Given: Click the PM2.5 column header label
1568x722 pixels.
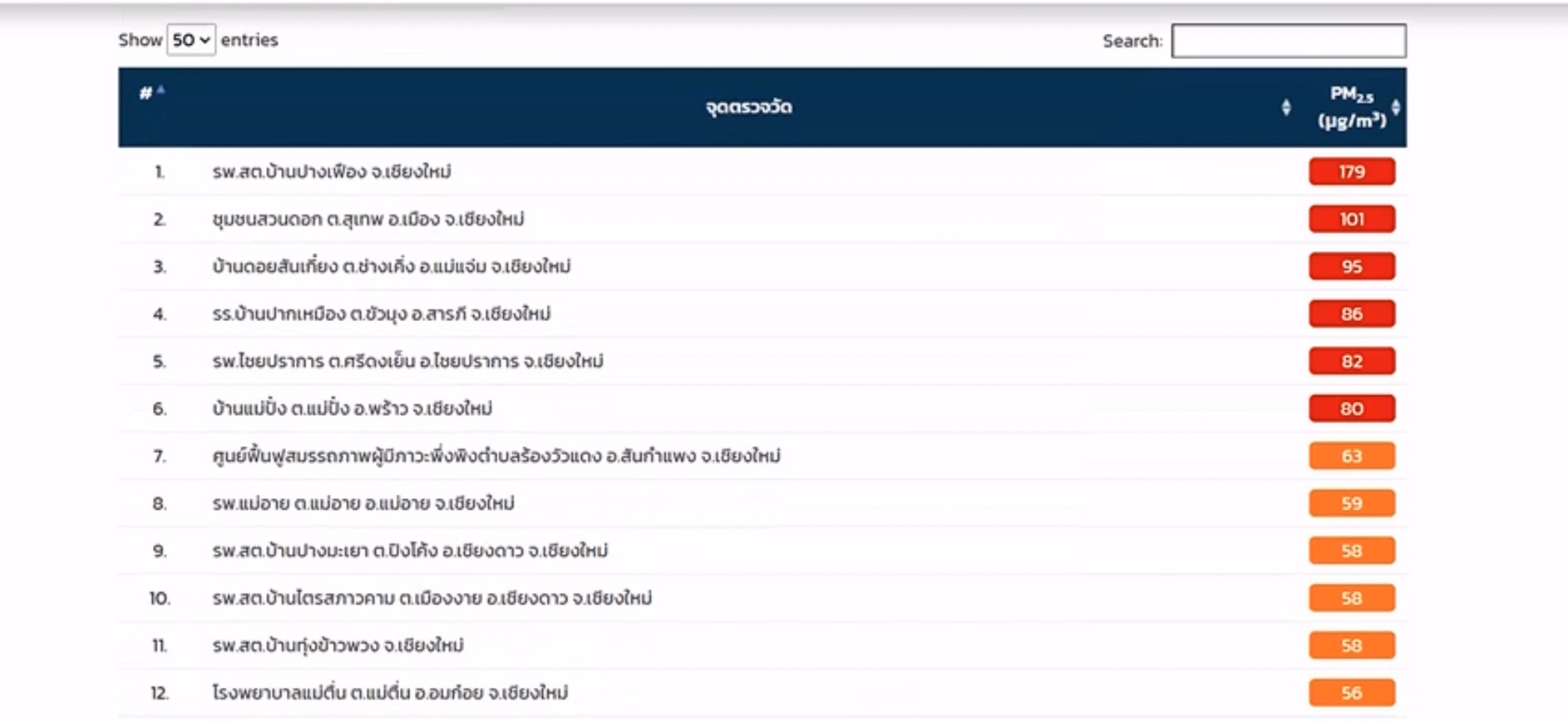Looking at the screenshot, I should 1351,107.
